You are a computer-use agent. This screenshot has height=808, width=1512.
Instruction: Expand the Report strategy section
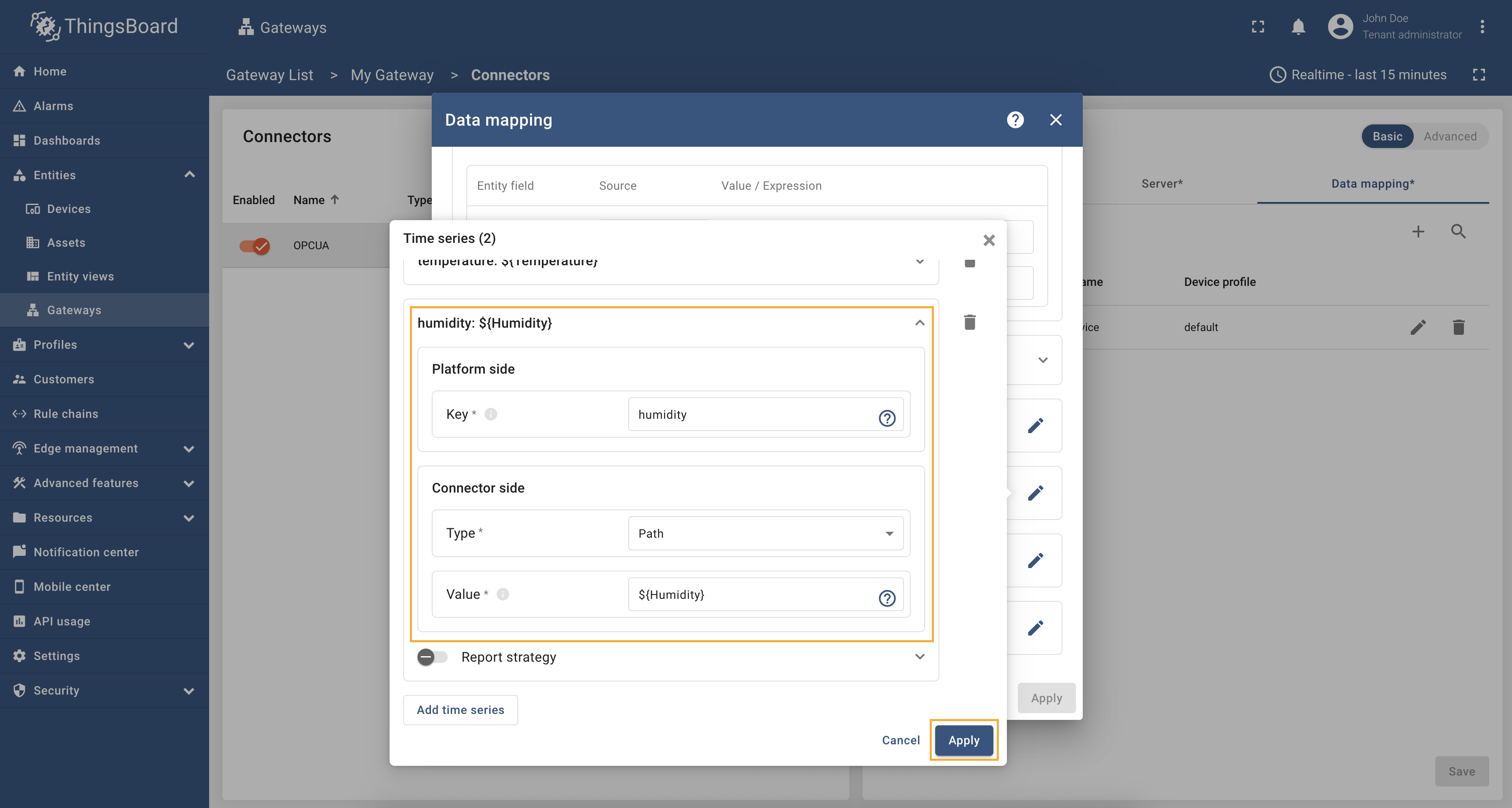919,657
